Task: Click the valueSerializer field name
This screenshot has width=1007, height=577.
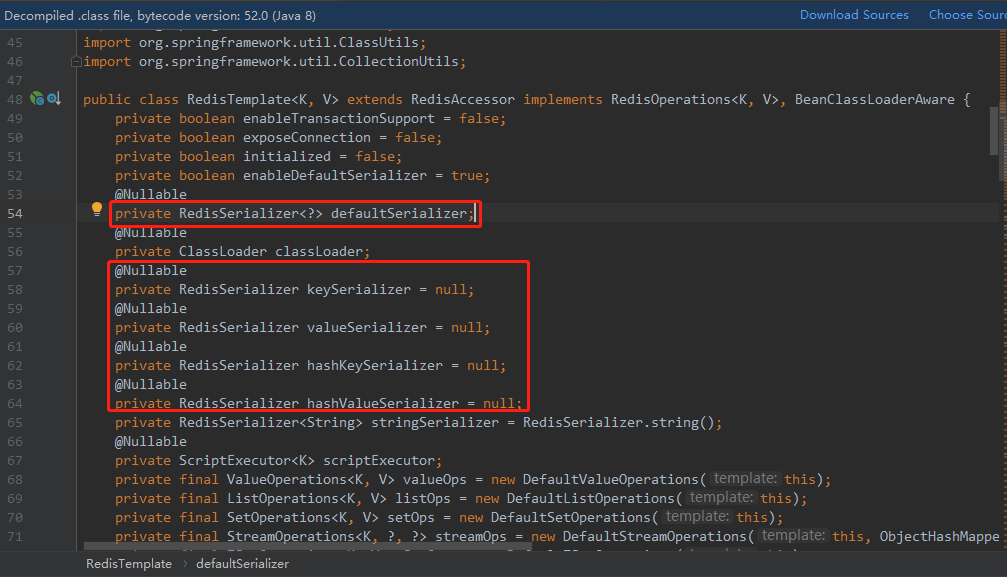Action: click(367, 327)
